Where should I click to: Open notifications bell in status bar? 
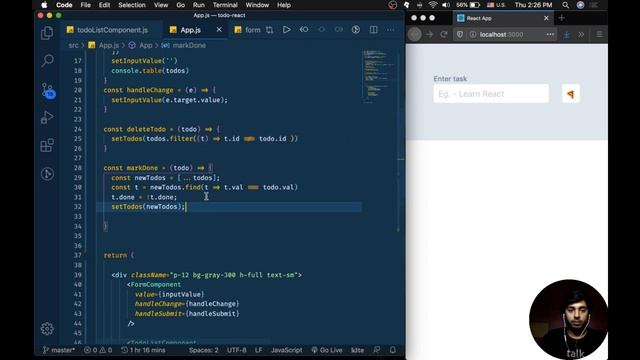pos(393,350)
